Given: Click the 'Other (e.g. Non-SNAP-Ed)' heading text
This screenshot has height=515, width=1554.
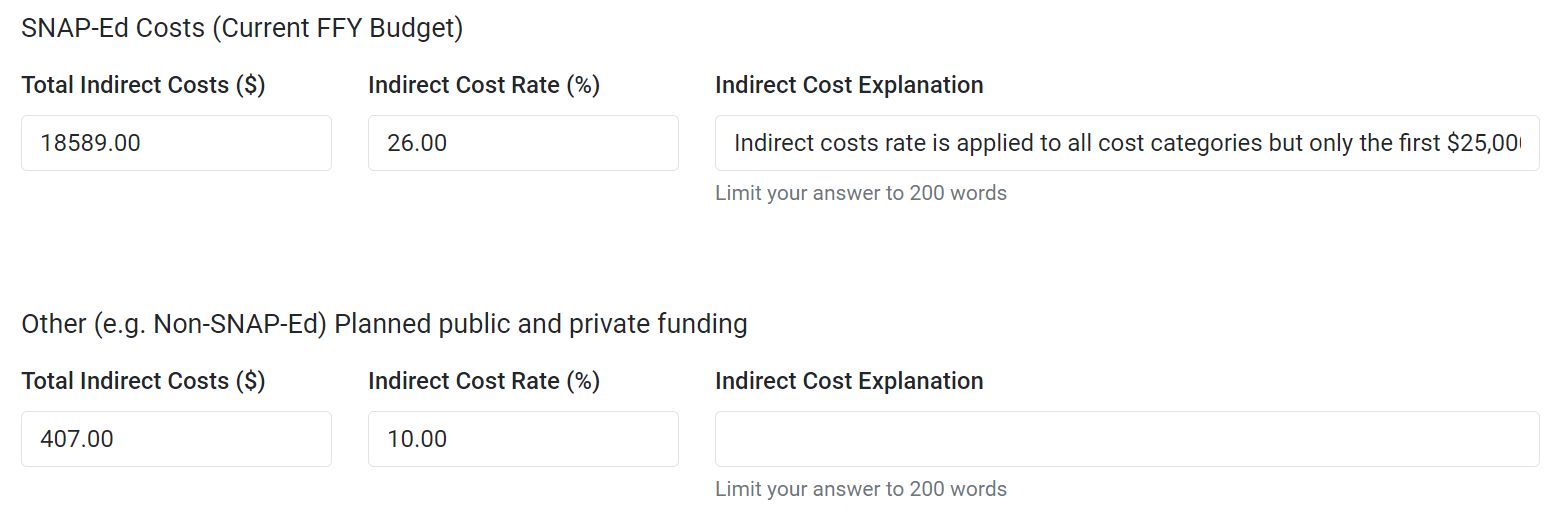Looking at the screenshot, I should (174, 324).
